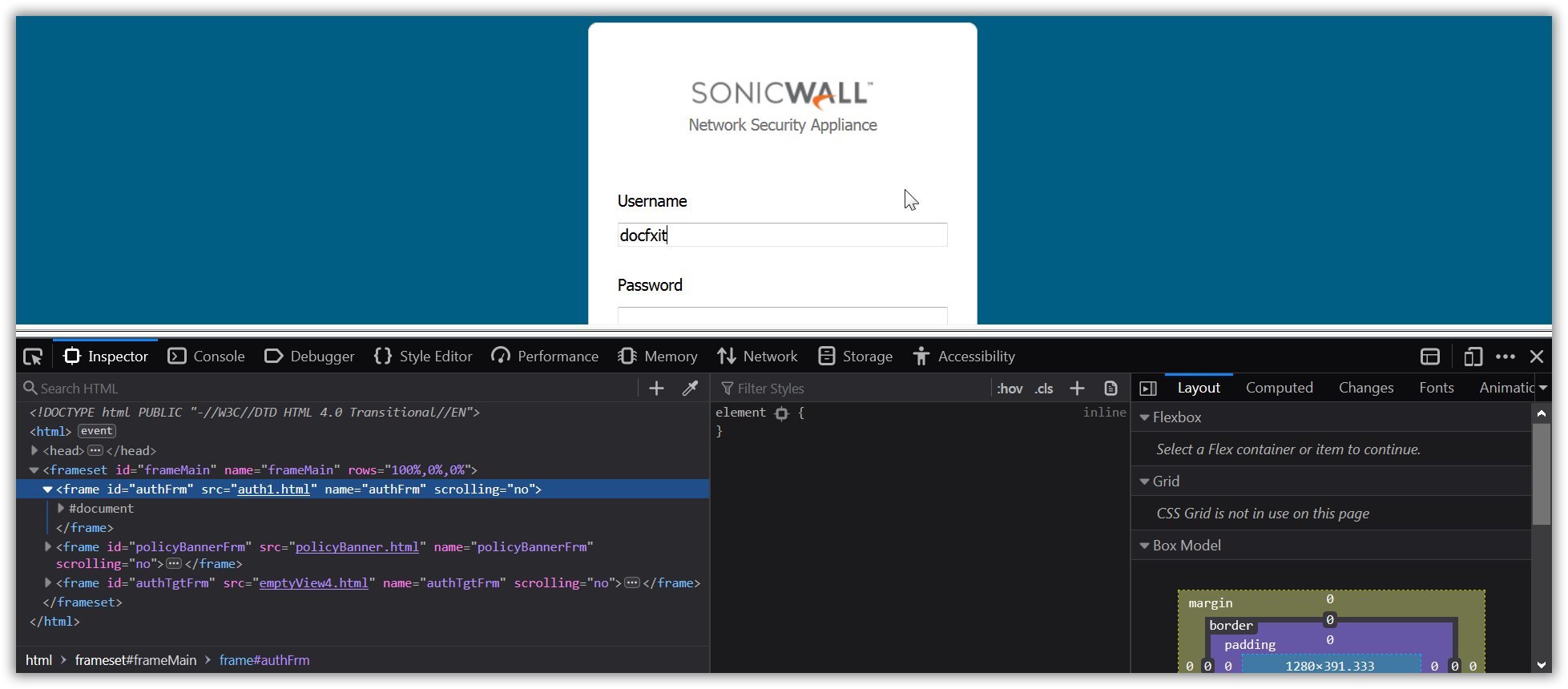1568x689 pixels.
Task: Toggle the :hov pseudo-class panel
Action: pos(1010,389)
